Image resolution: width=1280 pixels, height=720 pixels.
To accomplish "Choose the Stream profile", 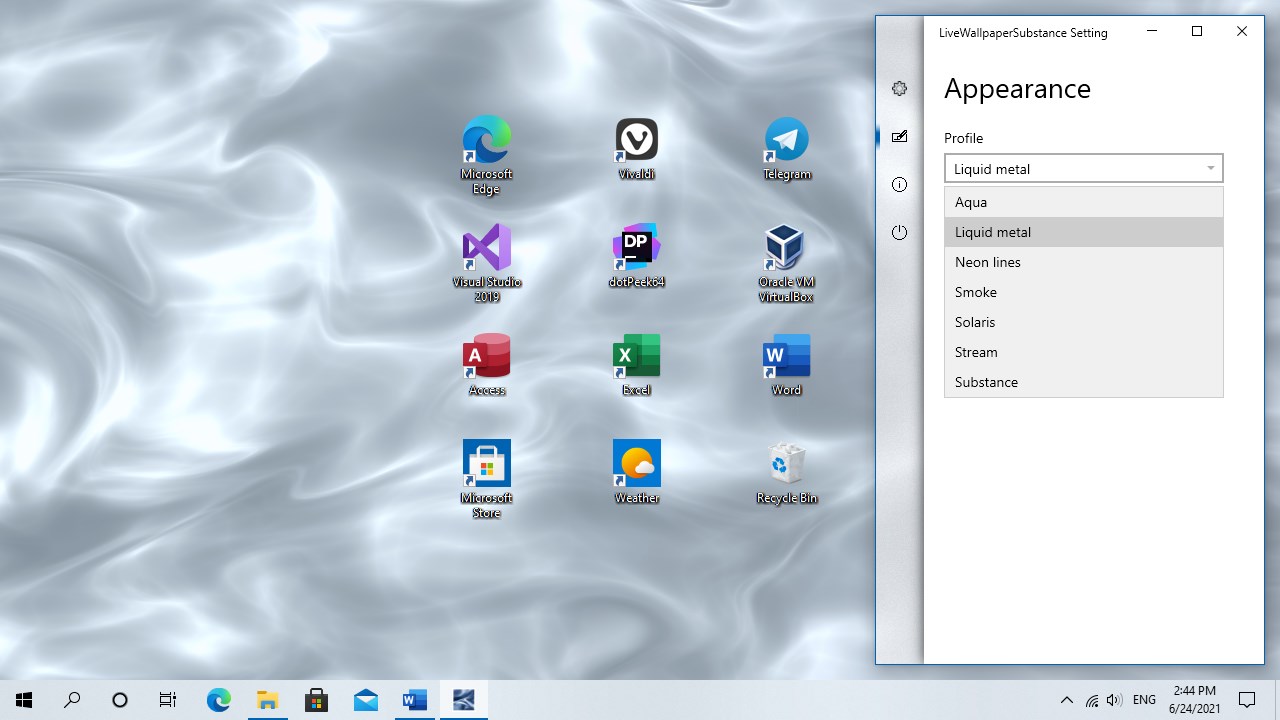I will pos(1083,352).
